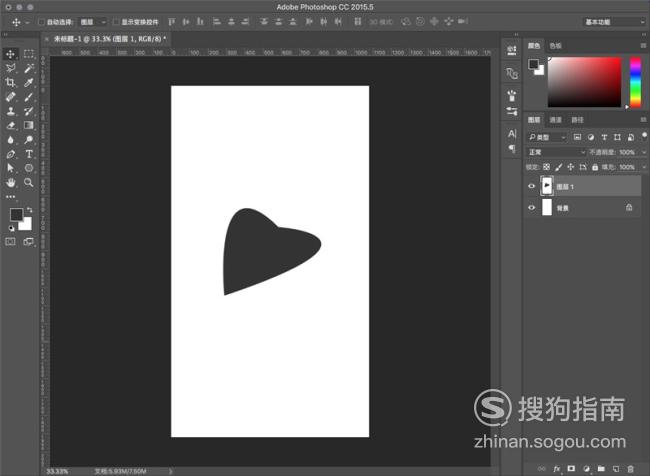Select the Rectangular Marquee tool

click(29, 54)
